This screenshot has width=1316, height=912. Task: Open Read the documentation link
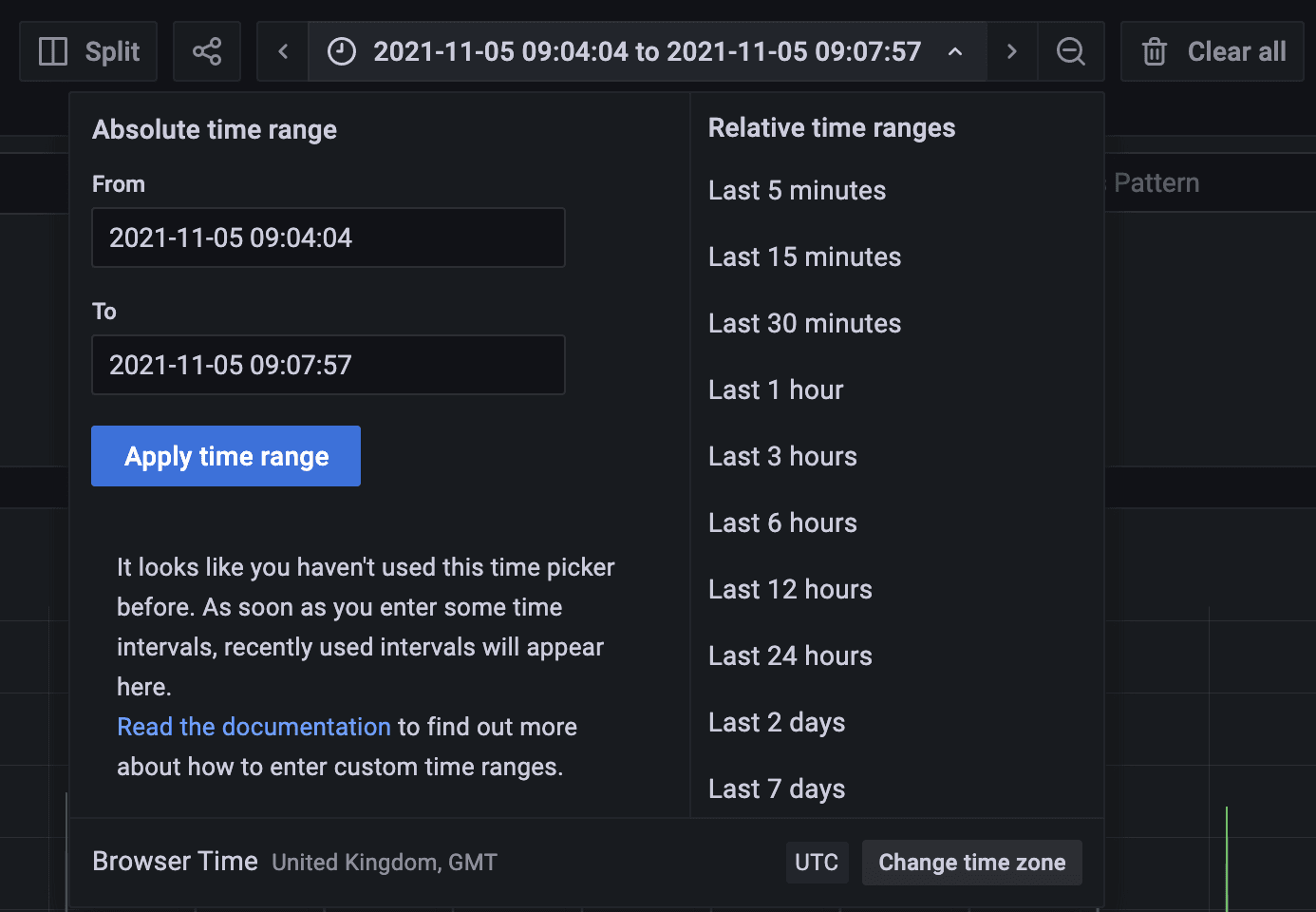[x=254, y=726]
